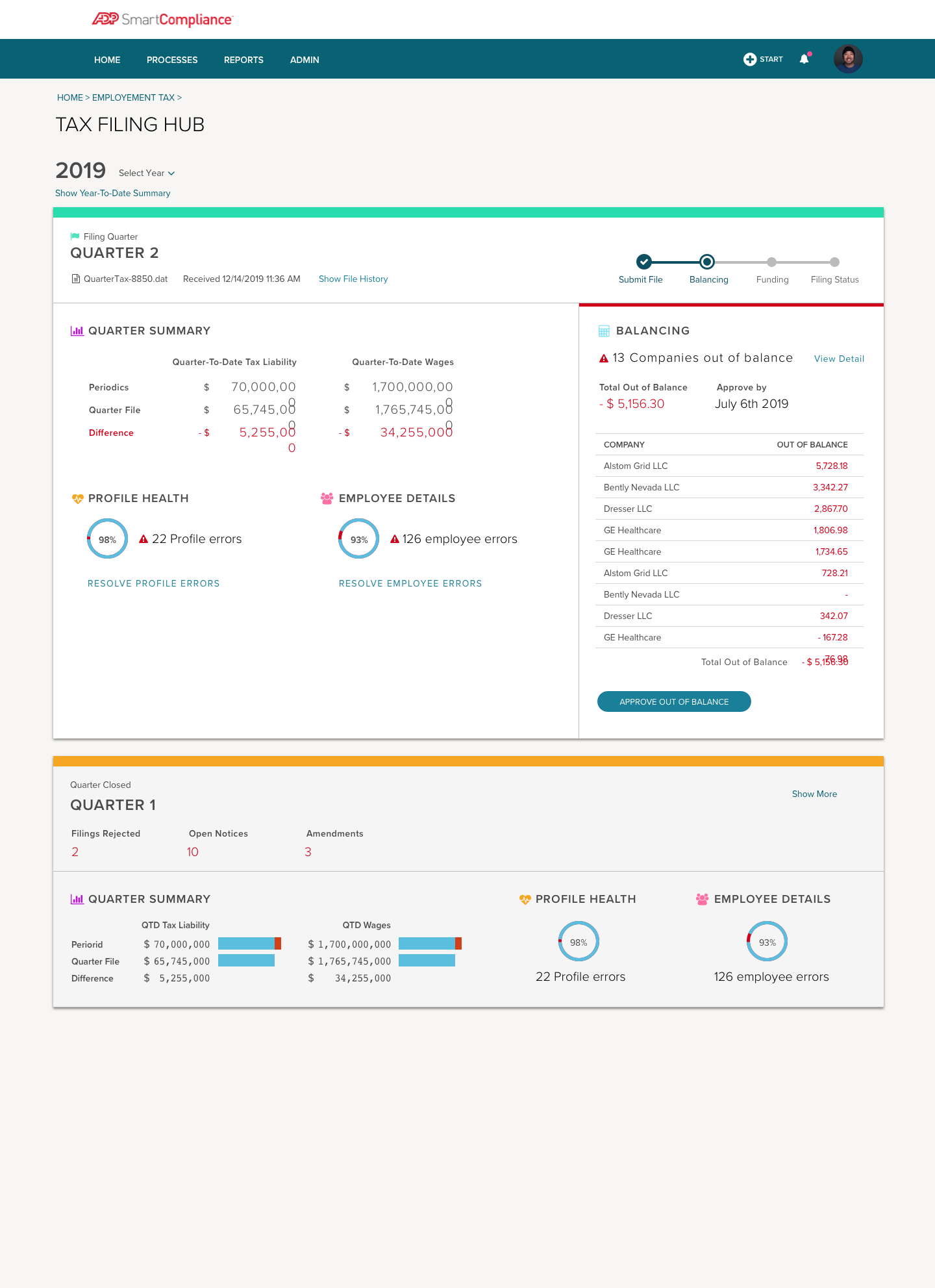
Task: Click the Quarter 1 Quarter Summary chart icon
Action: coord(77,899)
